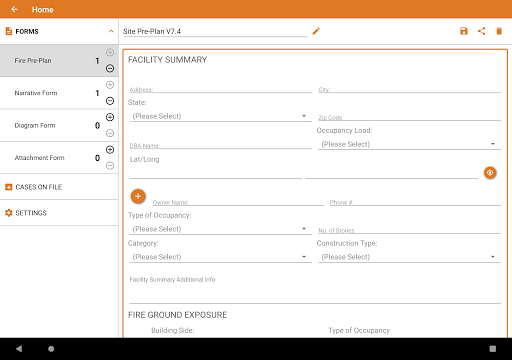
Task: Remove the Fire Pre-Plan form
Action: (x=110, y=68)
